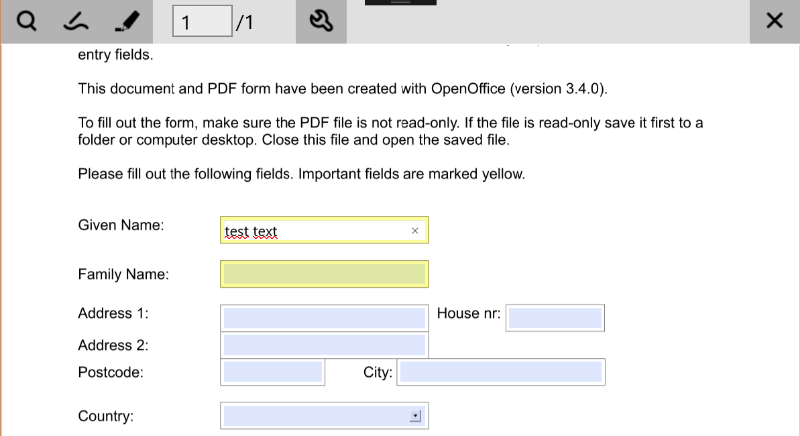Click the City input field
Screen dimensions: 800x436
pyautogui.click(x=501, y=373)
